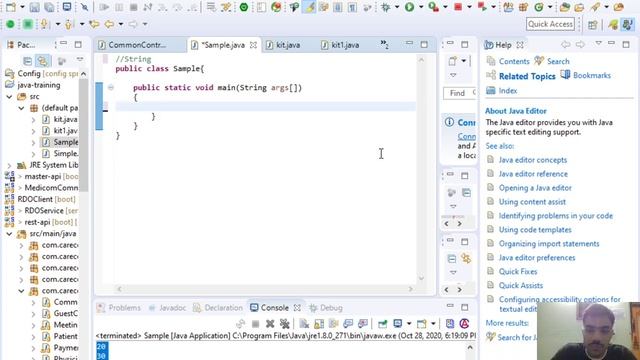Screen dimensions: 640x360
Task: Click the editor vertical scrollbar
Action: (421, 169)
